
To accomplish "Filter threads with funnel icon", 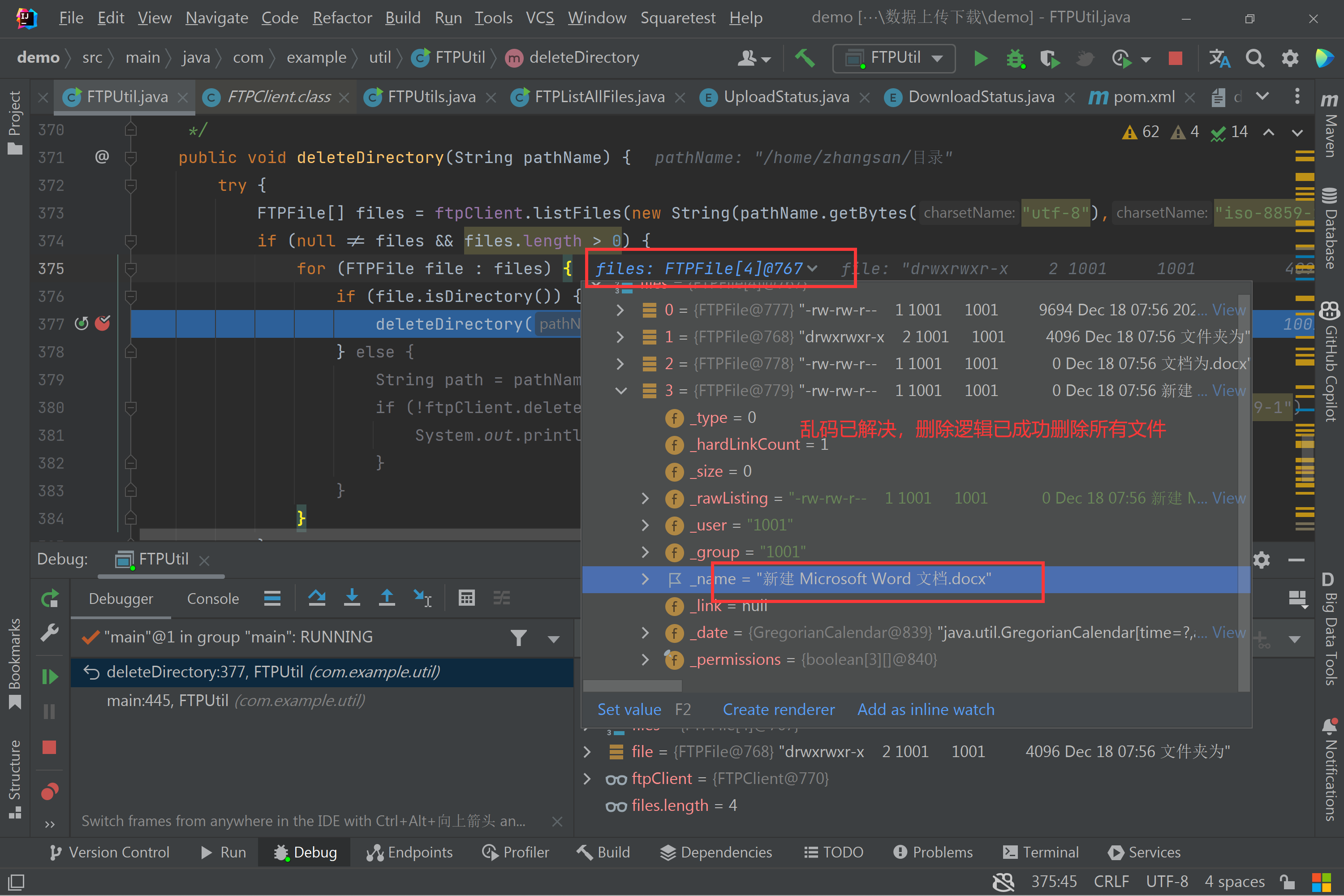I will pyautogui.click(x=518, y=637).
